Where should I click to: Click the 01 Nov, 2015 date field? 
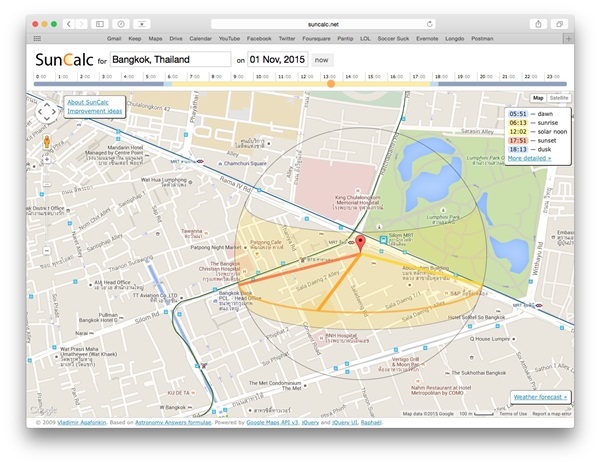[277, 60]
